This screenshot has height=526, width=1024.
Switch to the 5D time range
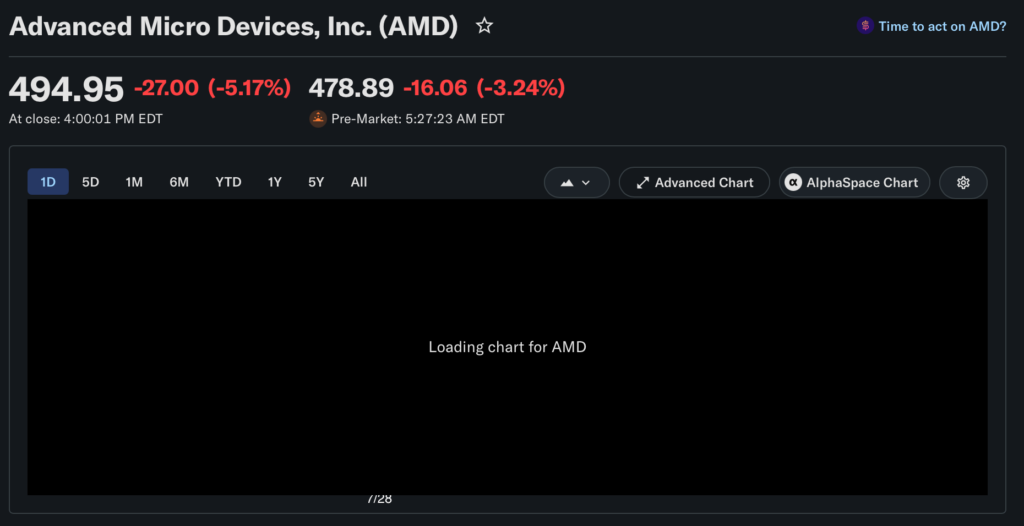coord(90,182)
